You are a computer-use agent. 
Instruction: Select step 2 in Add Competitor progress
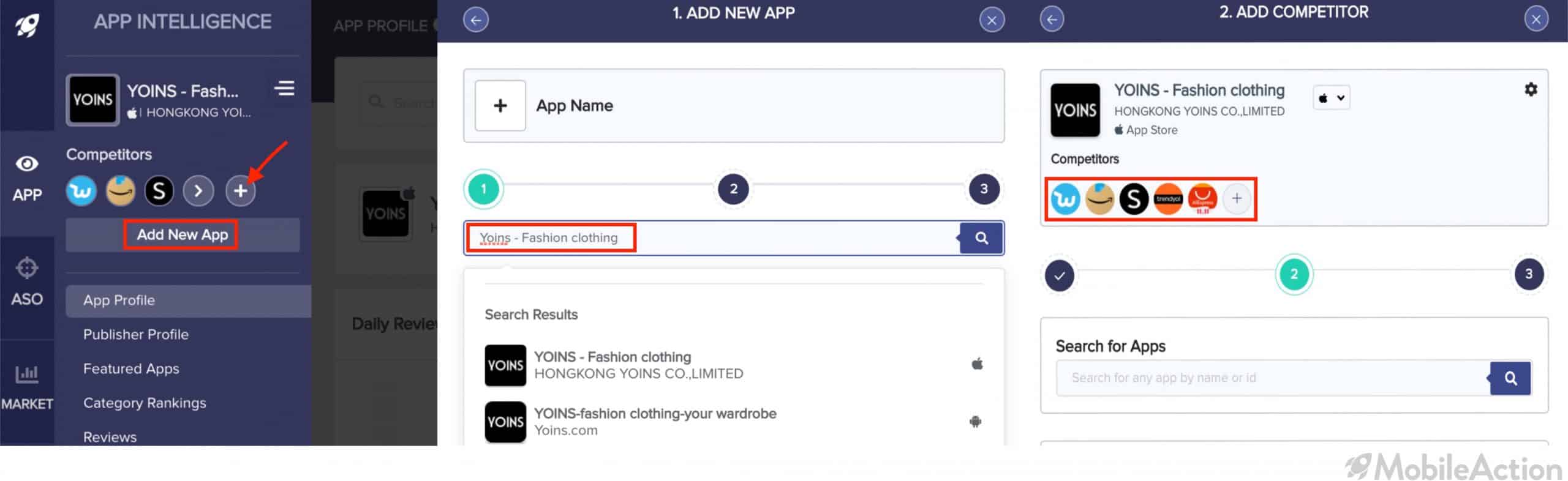(1294, 275)
